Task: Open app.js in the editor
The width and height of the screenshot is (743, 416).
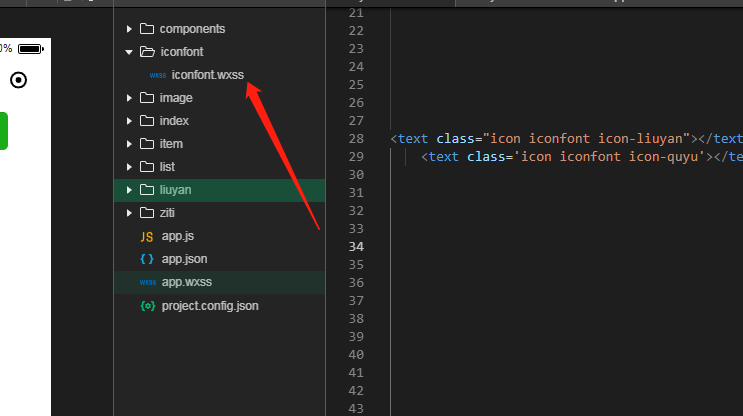Action: pos(177,236)
